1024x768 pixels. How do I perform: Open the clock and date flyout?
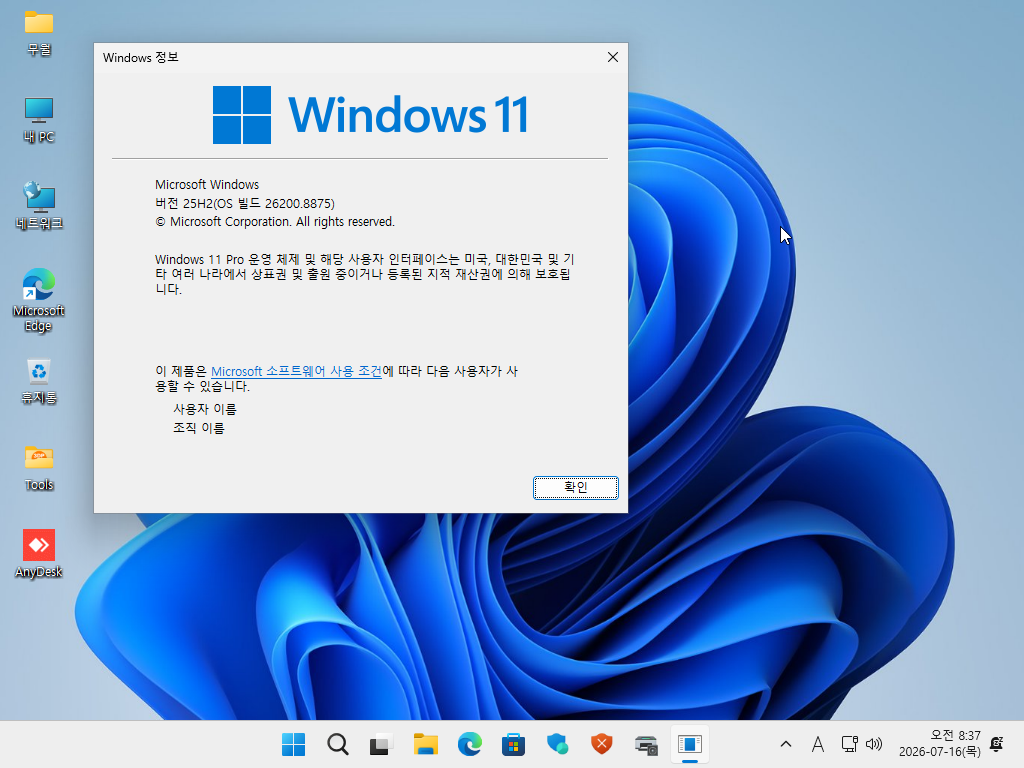click(x=940, y=744)
